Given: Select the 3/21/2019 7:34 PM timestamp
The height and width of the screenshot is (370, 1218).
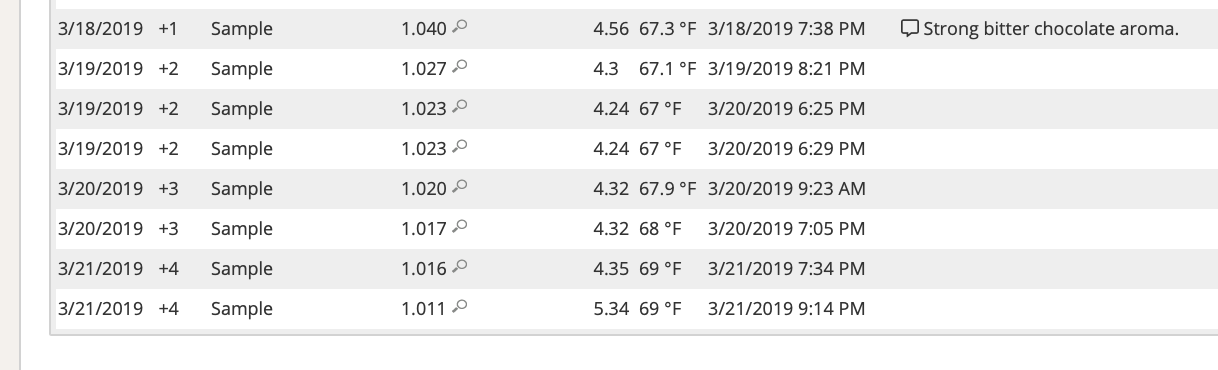Looking at the screenshot, I should tap(786, 269).
